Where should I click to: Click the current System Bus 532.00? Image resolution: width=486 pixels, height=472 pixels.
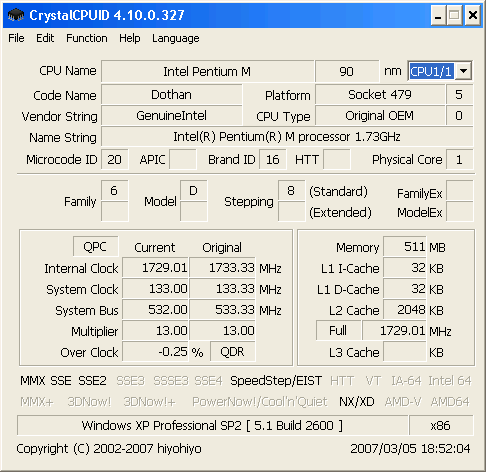pyautogui.click(x=156, y=310)
